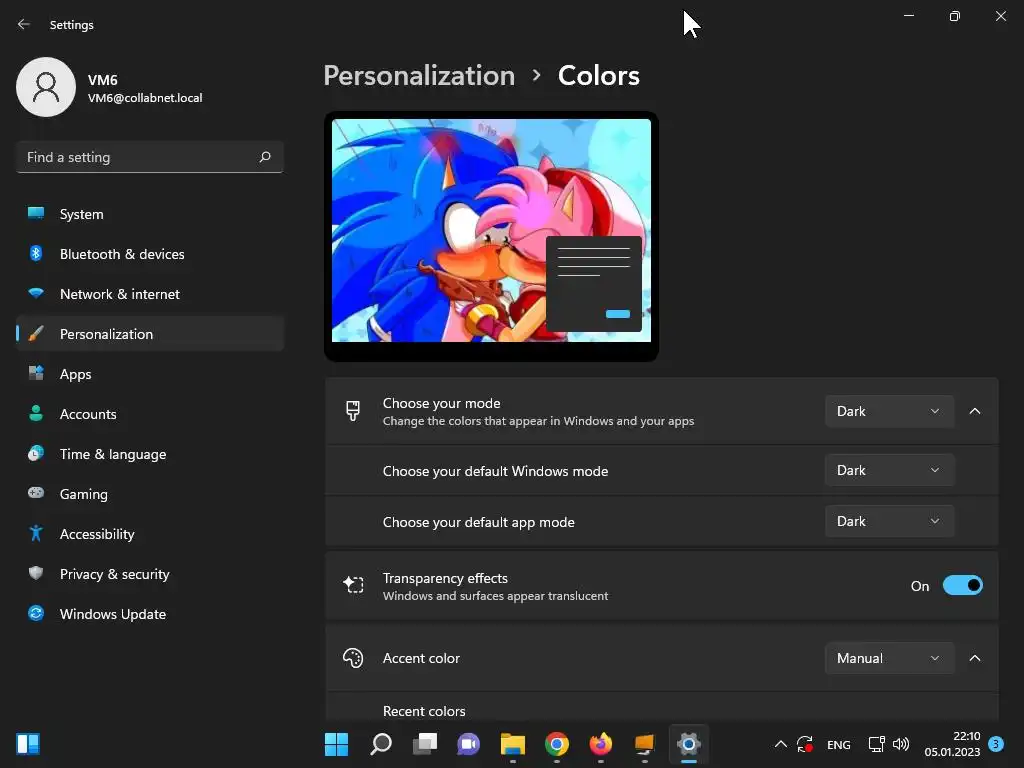The height and width of the screenshot is (768, 1024).
Task: Click the Accessibility figure icon
Action: [x=36, y=534]
